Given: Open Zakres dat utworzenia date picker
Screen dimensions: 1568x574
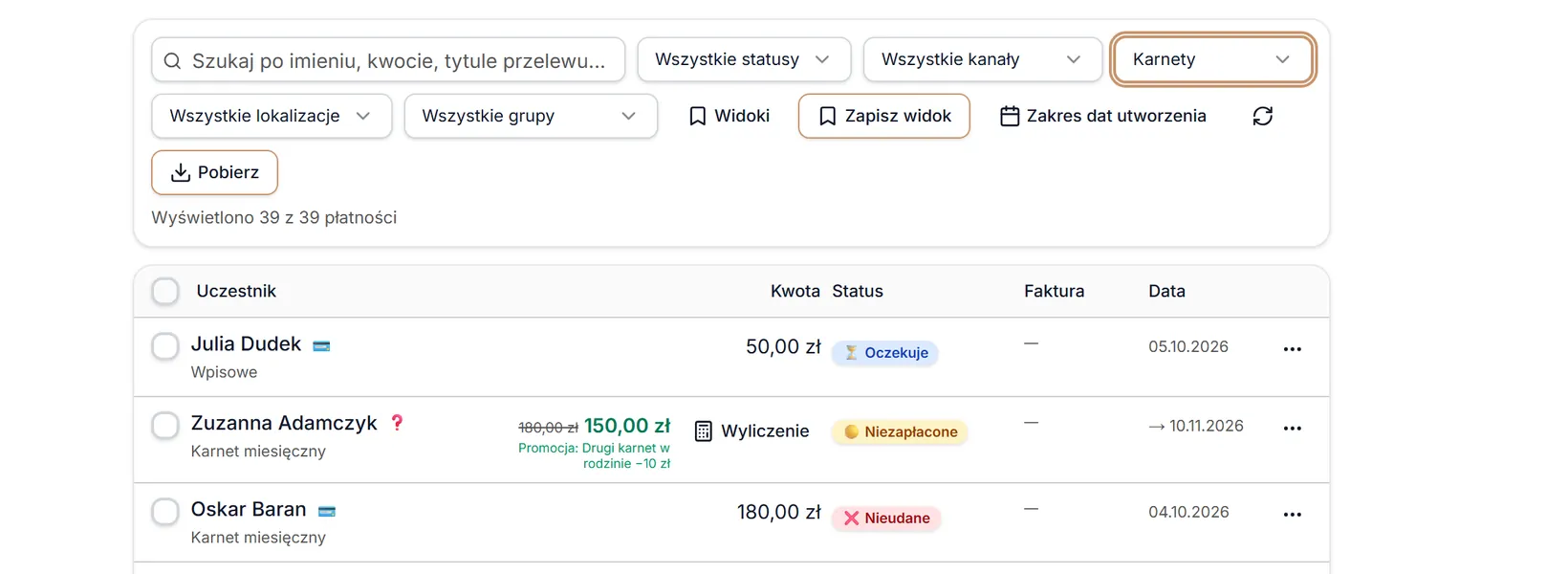Looking at the screenshot, I should [x=1103, y=116].
